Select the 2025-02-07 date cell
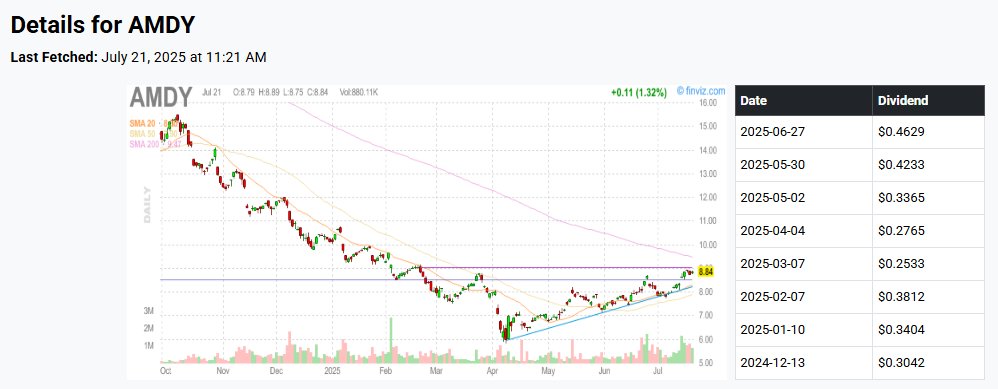The height and width of the screenshot is (389, 998). point(803,297)
